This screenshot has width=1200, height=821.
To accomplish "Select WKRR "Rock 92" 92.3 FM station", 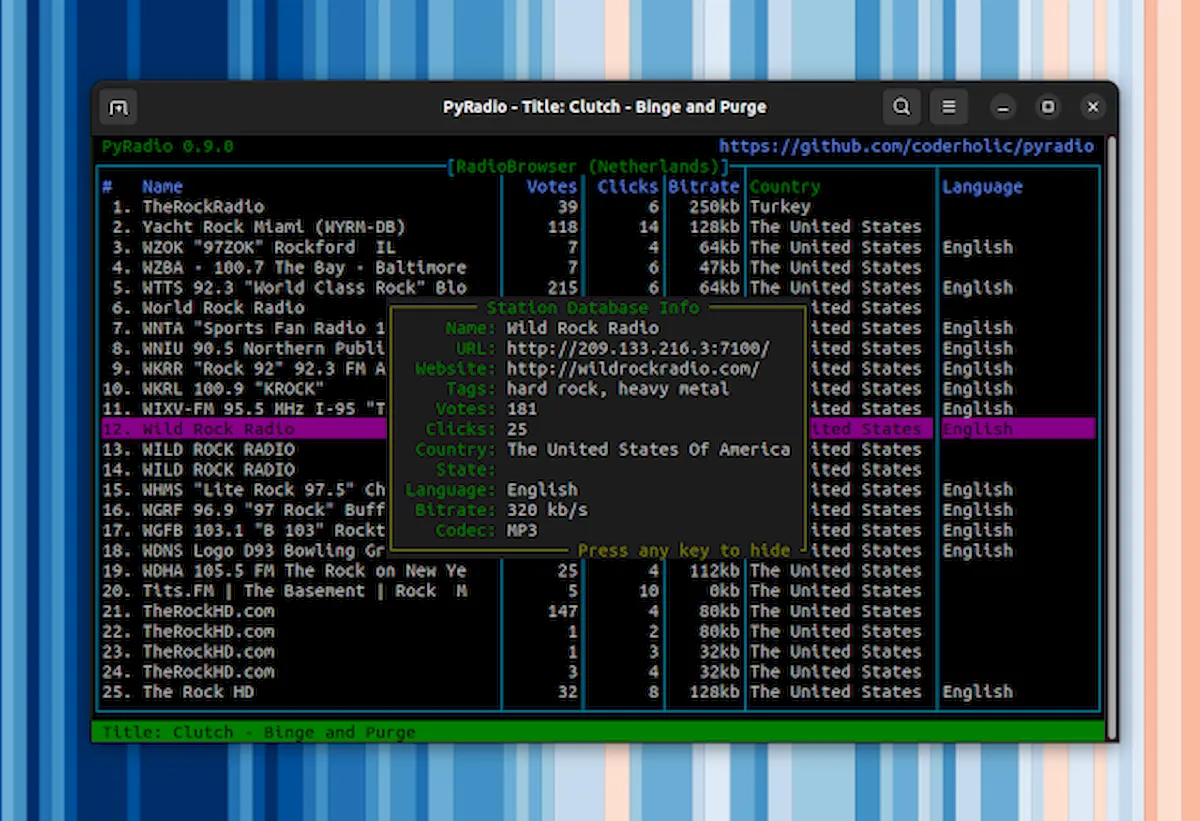I will tap(244, 368).
